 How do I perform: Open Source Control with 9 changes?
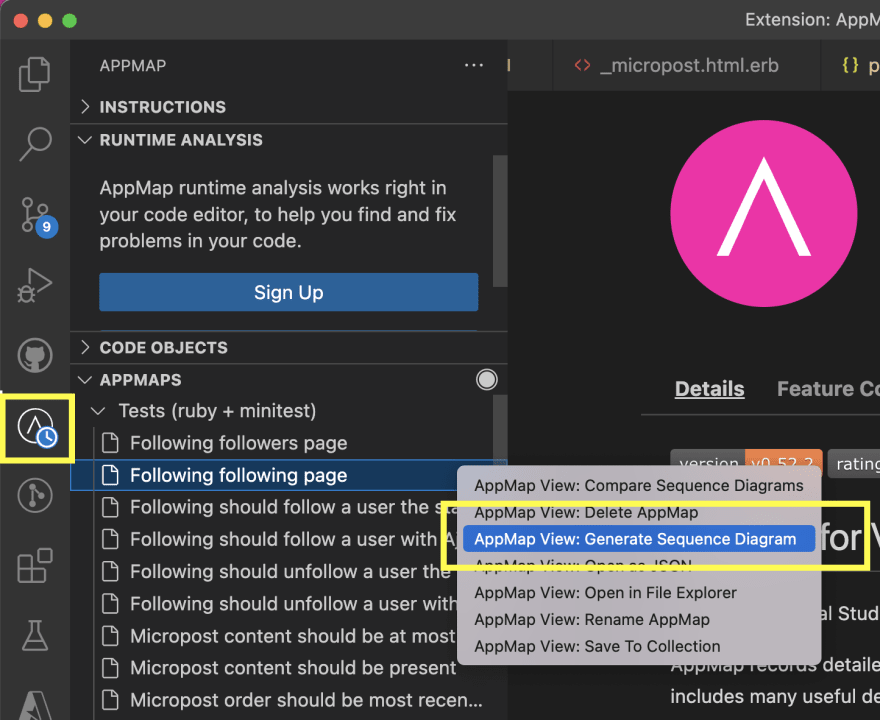tap(37, 217)
